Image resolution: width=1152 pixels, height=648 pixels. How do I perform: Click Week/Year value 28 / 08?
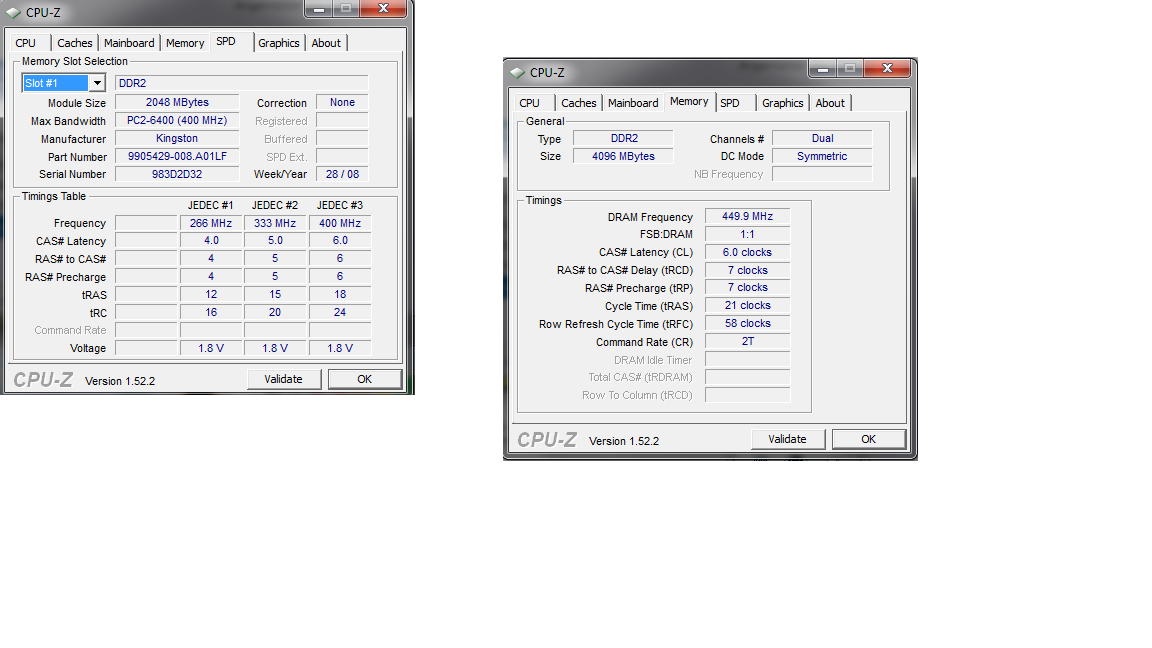point(342,174)
